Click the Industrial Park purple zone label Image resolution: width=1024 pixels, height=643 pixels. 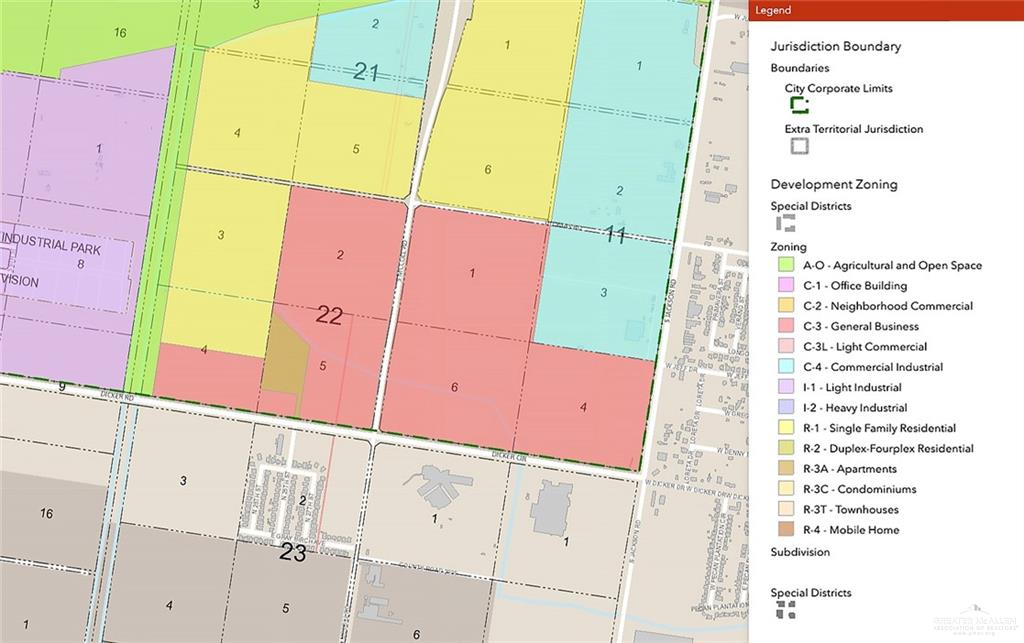pyautogui.click(x=50, y=245)
